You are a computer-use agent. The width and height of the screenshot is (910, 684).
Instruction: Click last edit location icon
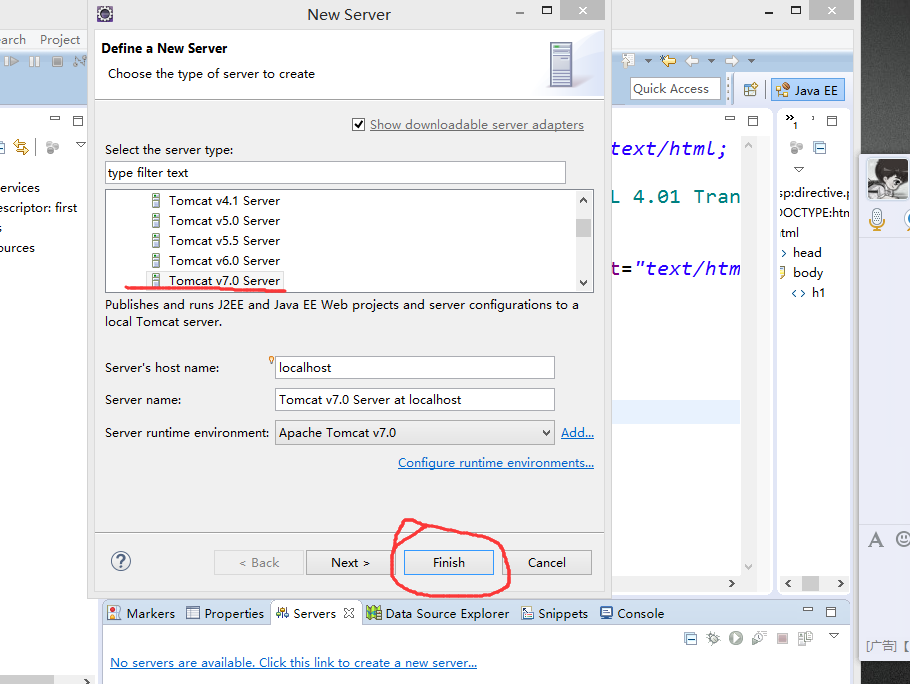click(669, 60)
